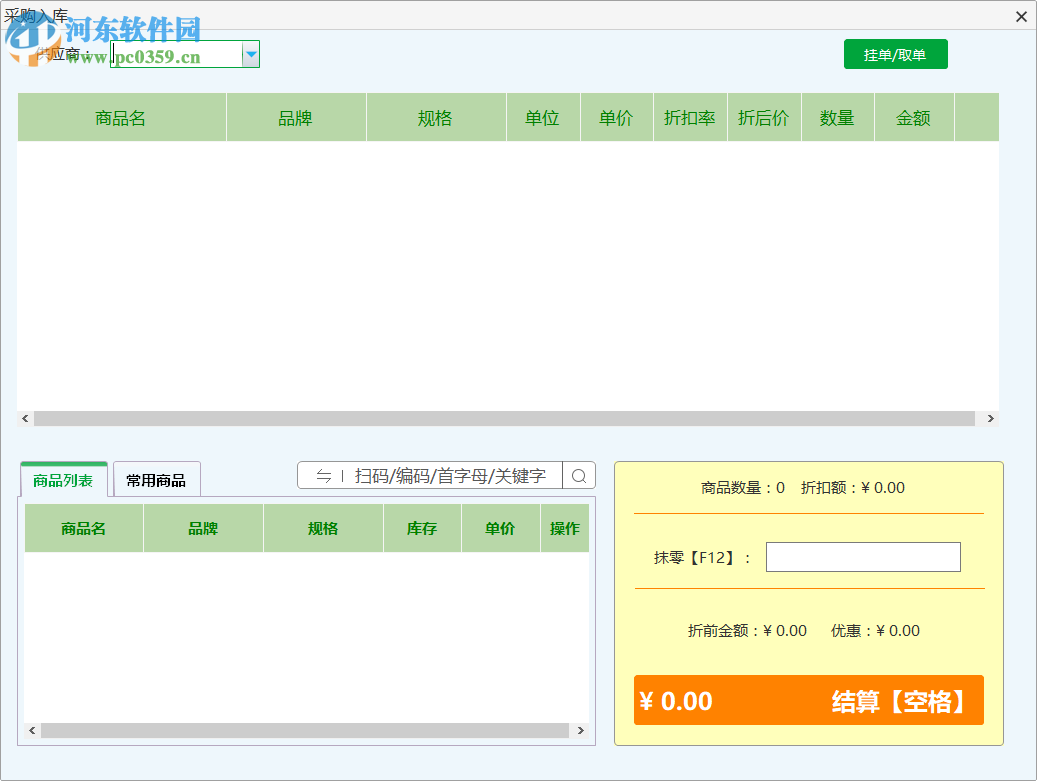Click 单价 header in product list
The image size is (1037, 781).
pyautogui.click(x=501, y=528)
